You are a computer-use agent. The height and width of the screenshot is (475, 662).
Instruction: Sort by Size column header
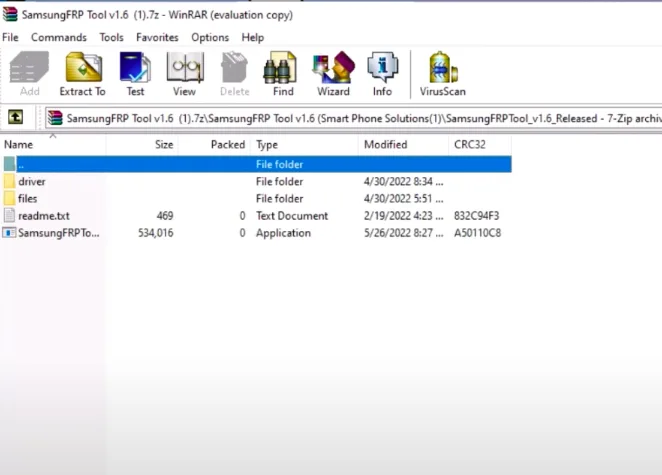(142, 144)
